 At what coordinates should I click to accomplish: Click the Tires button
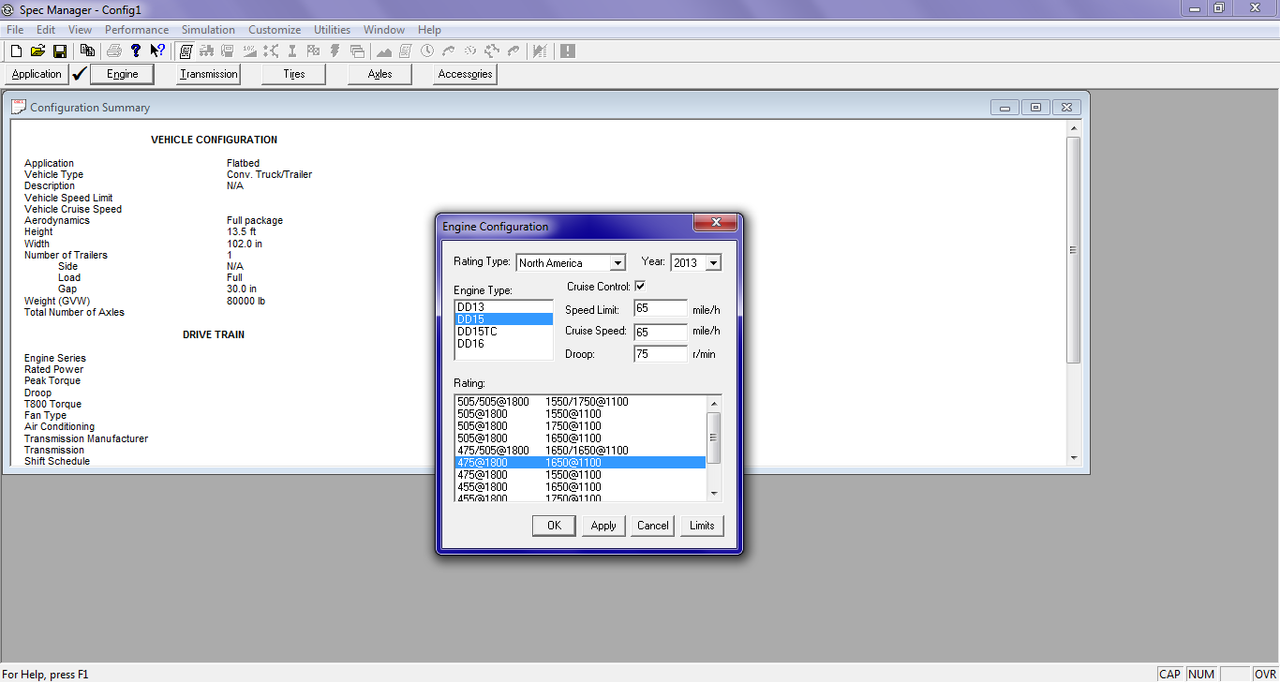click(294, 74)
